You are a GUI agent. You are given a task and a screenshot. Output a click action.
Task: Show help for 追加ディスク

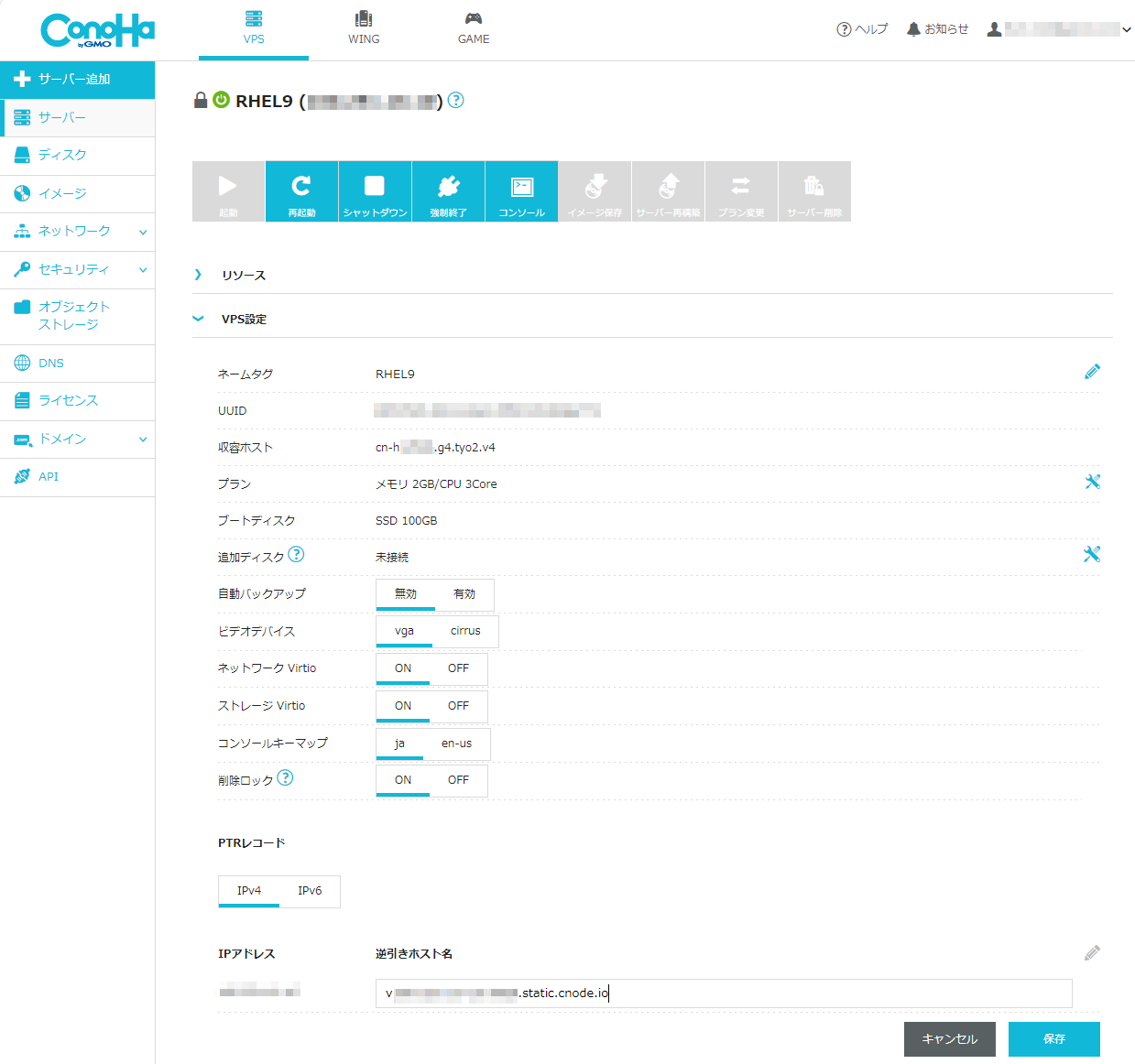[x=296, y=554]
